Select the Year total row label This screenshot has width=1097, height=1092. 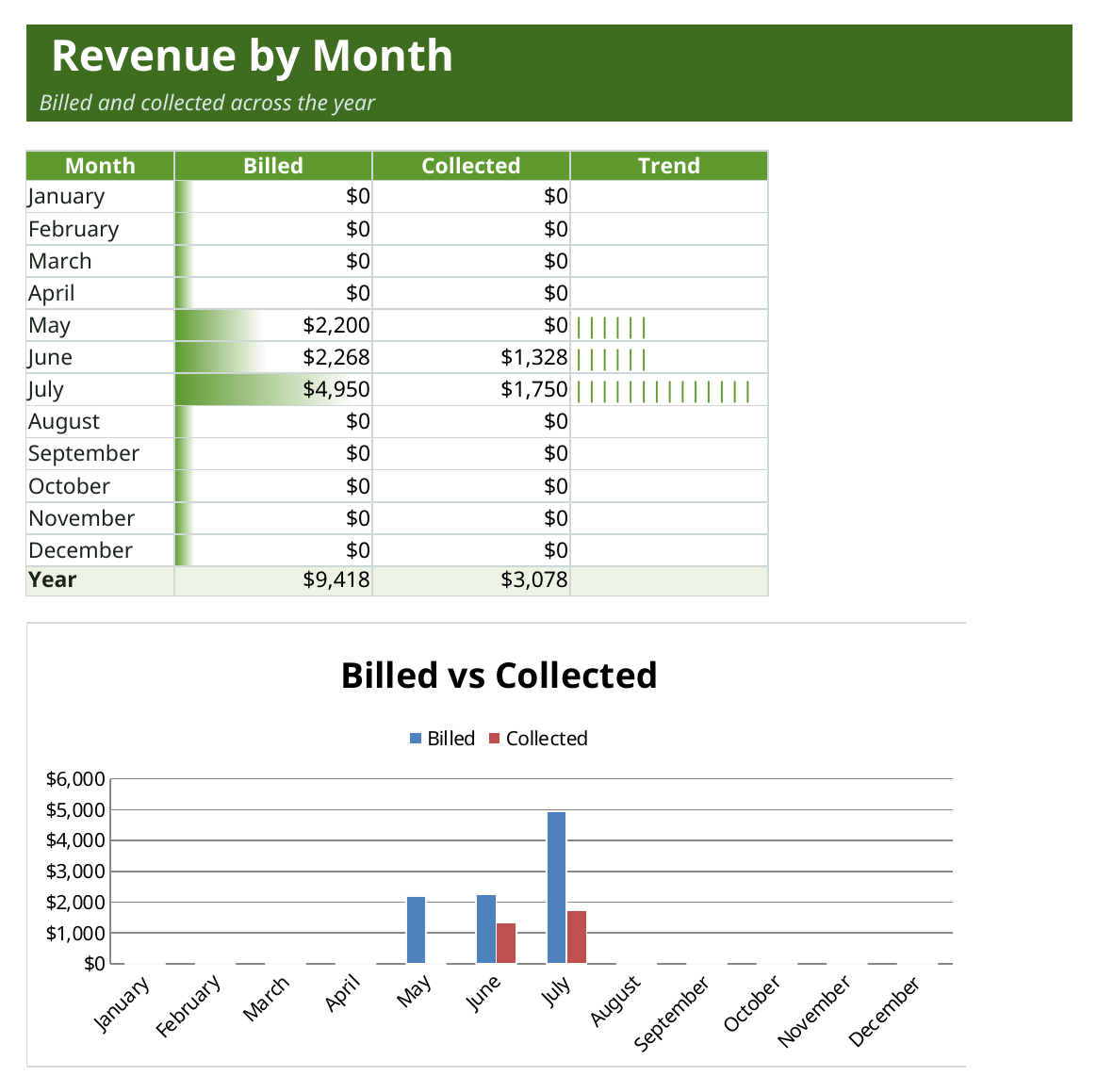click(53, 580)
